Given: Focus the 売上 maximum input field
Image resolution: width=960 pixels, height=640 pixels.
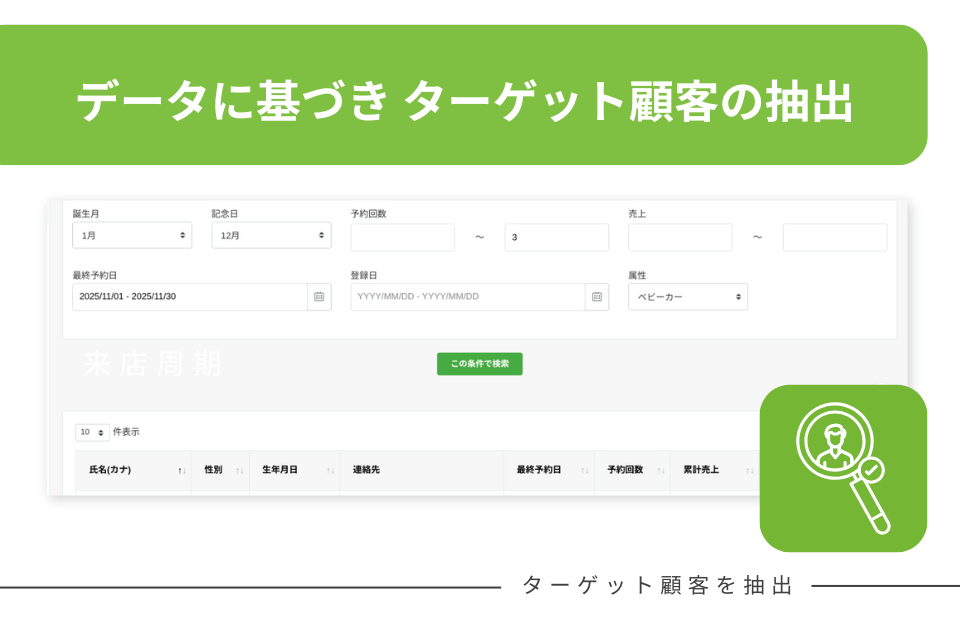Looking at the screenshot, I should [834, 237].
